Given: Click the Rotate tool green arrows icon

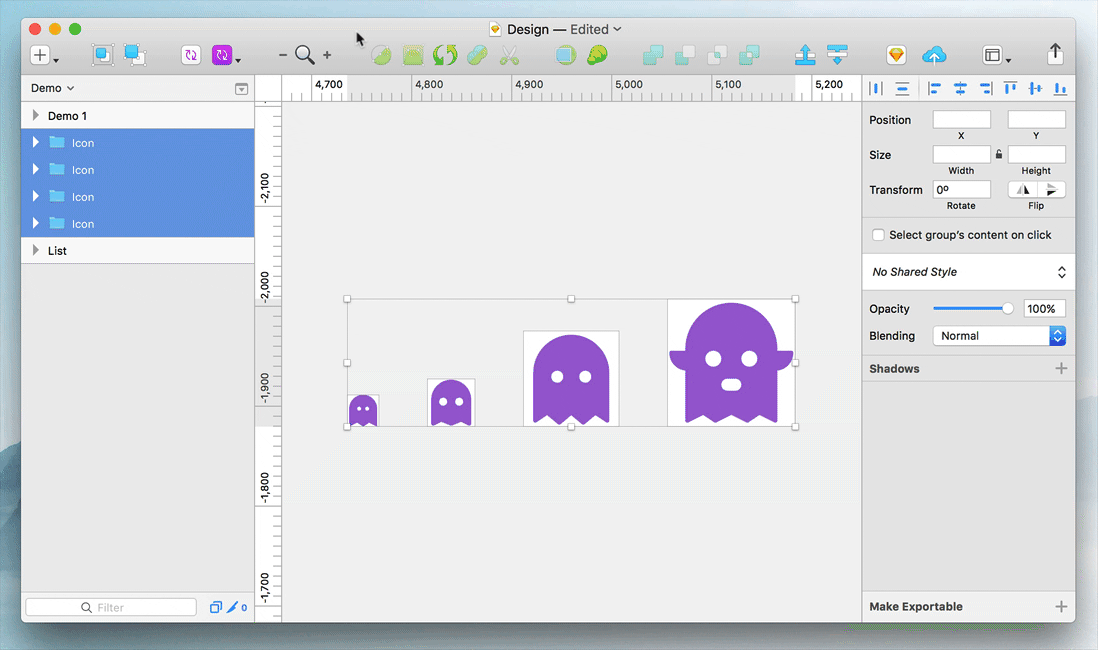Looking at the screenshot, I should pos(445,55).
